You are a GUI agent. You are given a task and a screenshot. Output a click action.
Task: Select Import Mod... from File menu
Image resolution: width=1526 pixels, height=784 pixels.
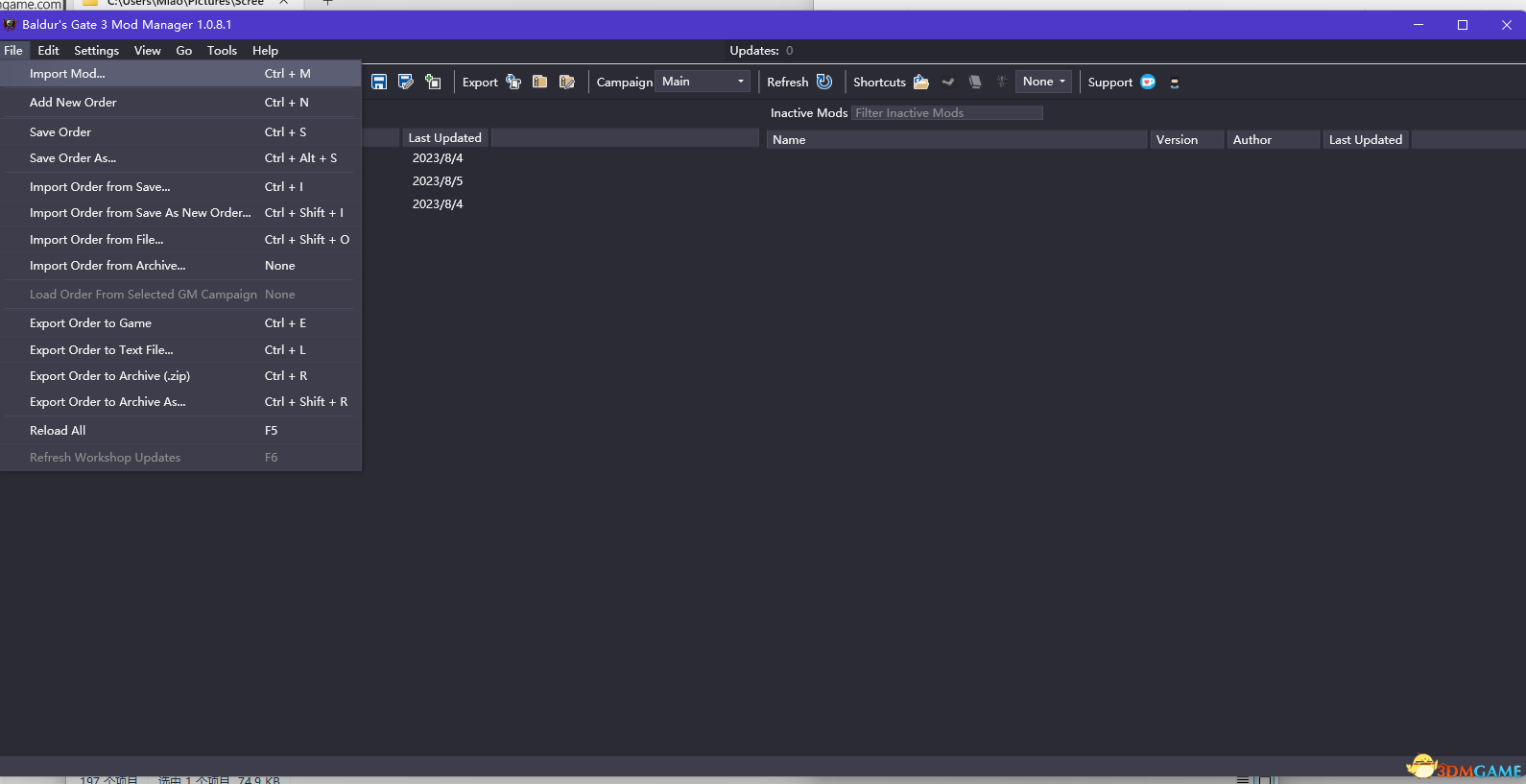(67, 74)
